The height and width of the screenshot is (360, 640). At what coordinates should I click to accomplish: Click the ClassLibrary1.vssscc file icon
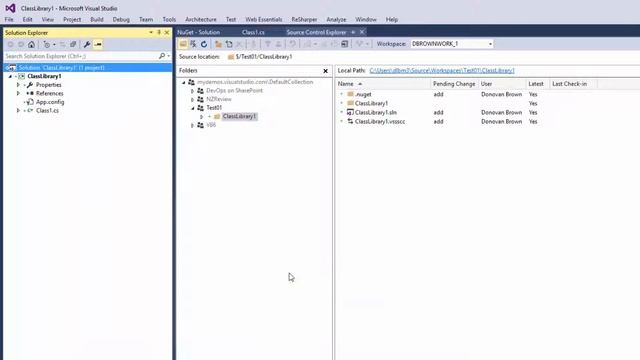350,122
